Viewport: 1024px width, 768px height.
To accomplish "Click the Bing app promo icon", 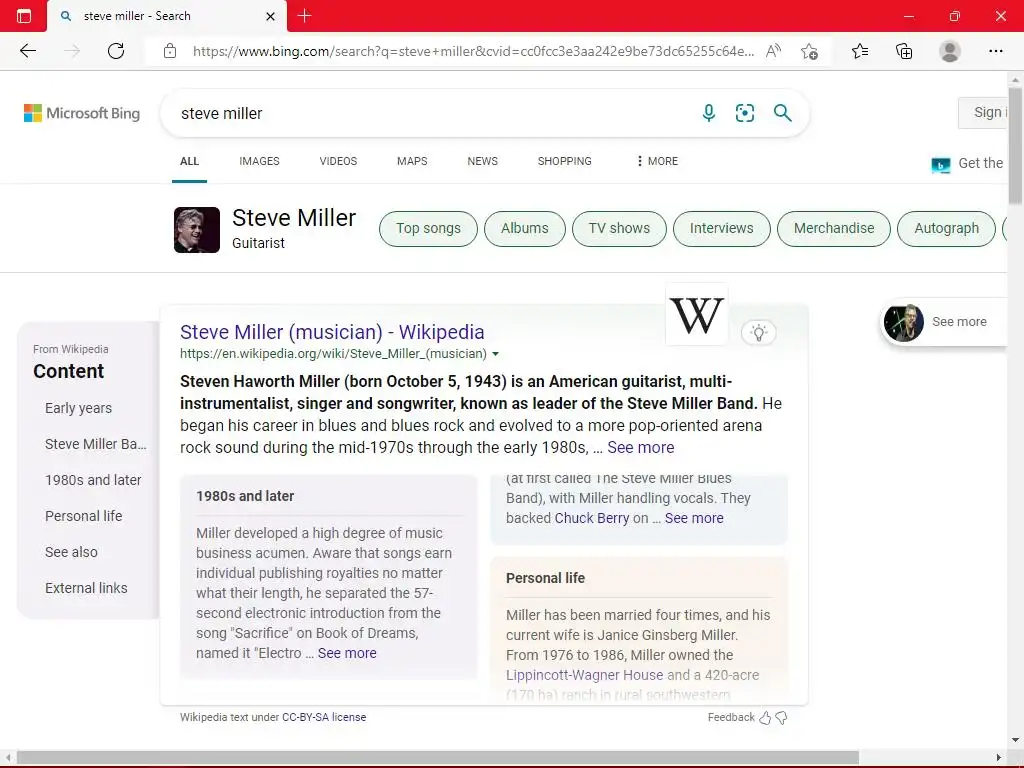I will click(x=940, y=165).
